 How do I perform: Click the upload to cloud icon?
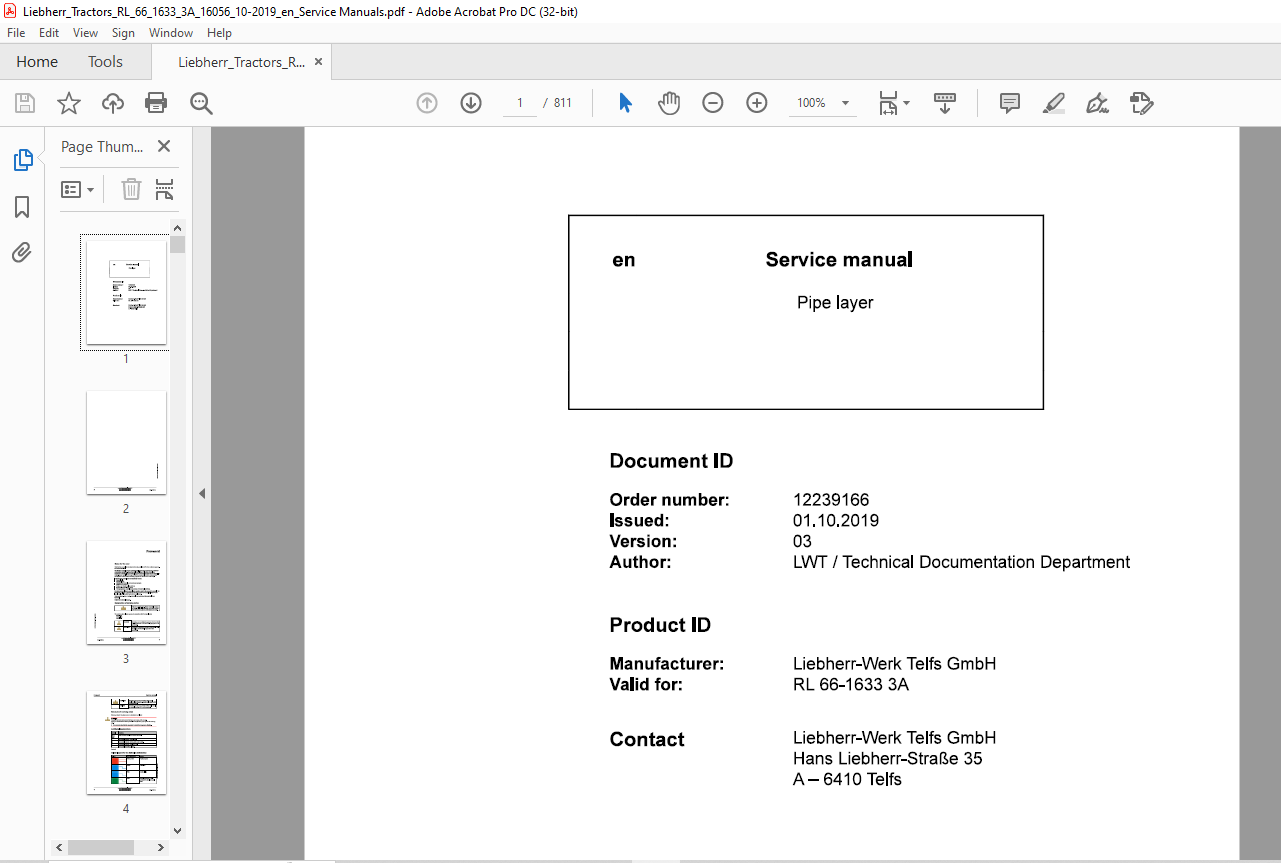click(112, 103)
